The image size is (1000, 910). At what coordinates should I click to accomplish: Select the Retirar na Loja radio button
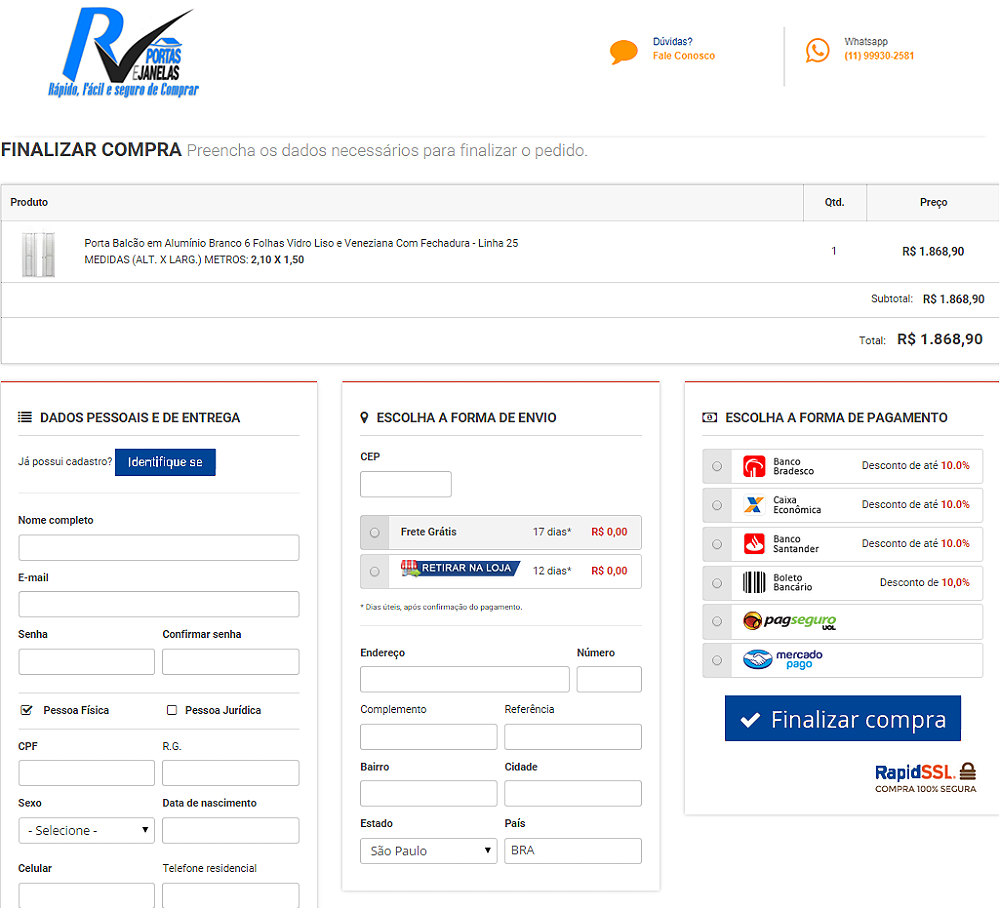375,571
